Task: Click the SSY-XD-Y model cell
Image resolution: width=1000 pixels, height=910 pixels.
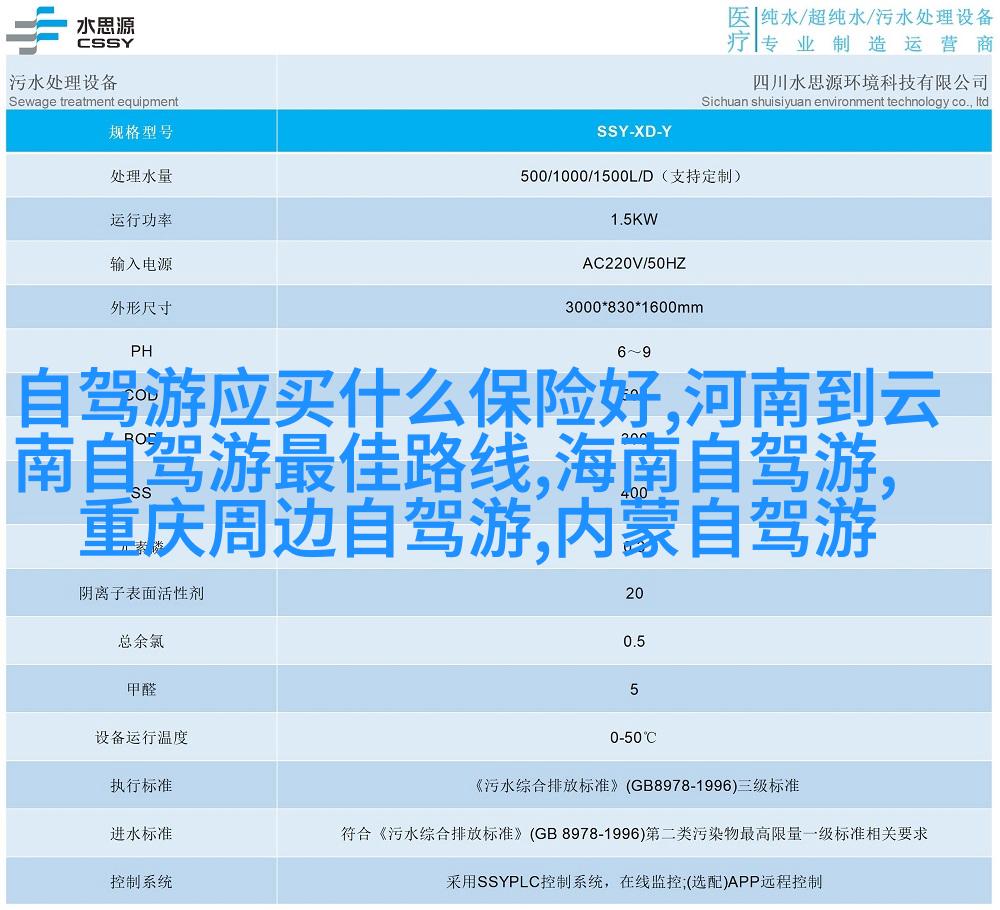Action: click(634, 131)
